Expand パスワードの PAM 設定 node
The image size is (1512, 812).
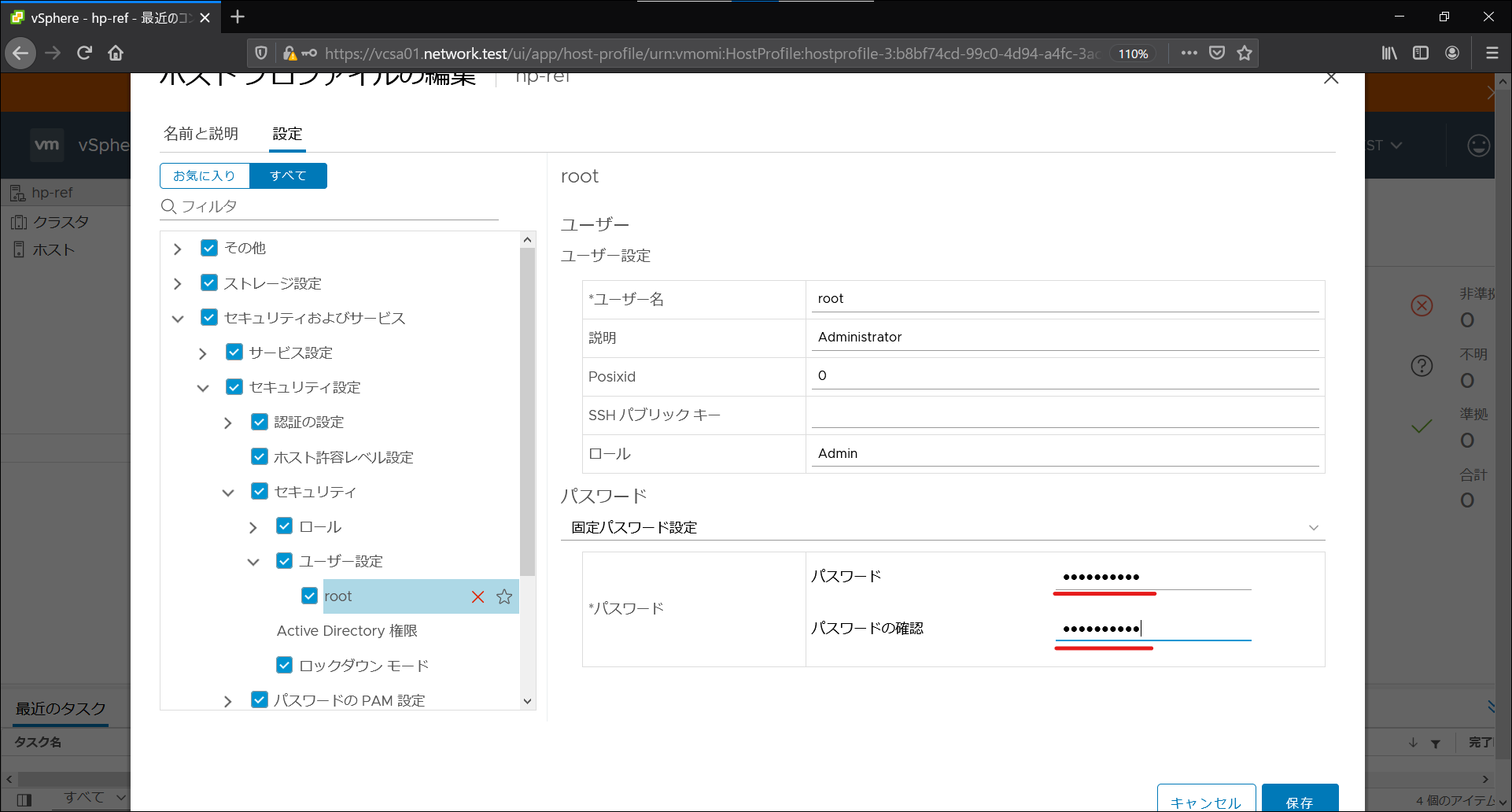coord(228,701)
